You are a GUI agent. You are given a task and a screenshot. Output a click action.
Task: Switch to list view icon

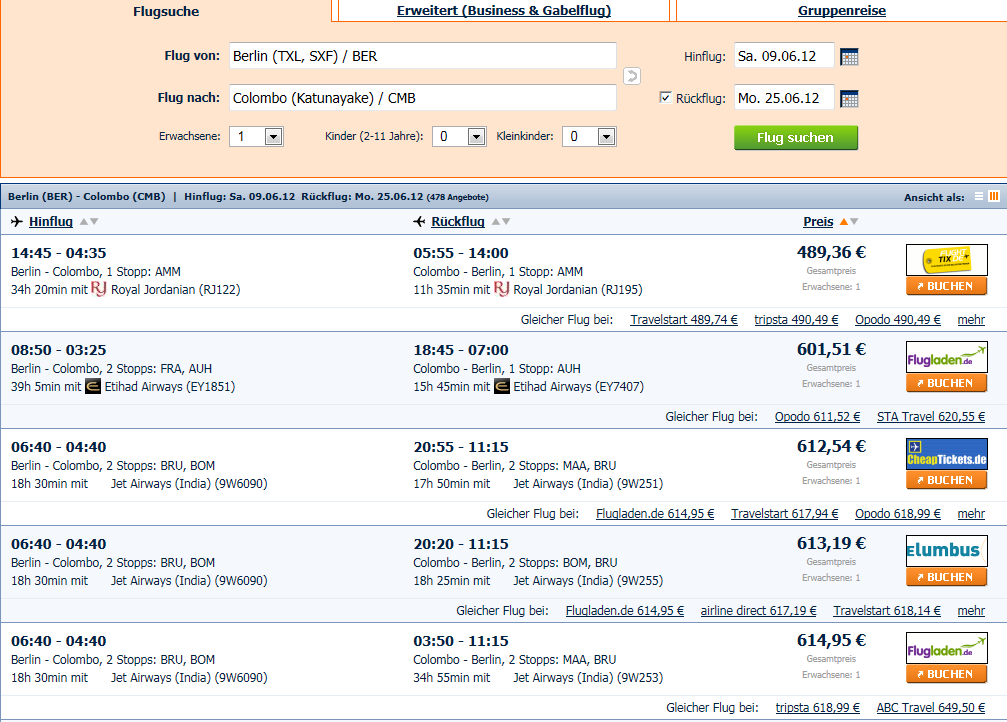[x=979, y=197]
